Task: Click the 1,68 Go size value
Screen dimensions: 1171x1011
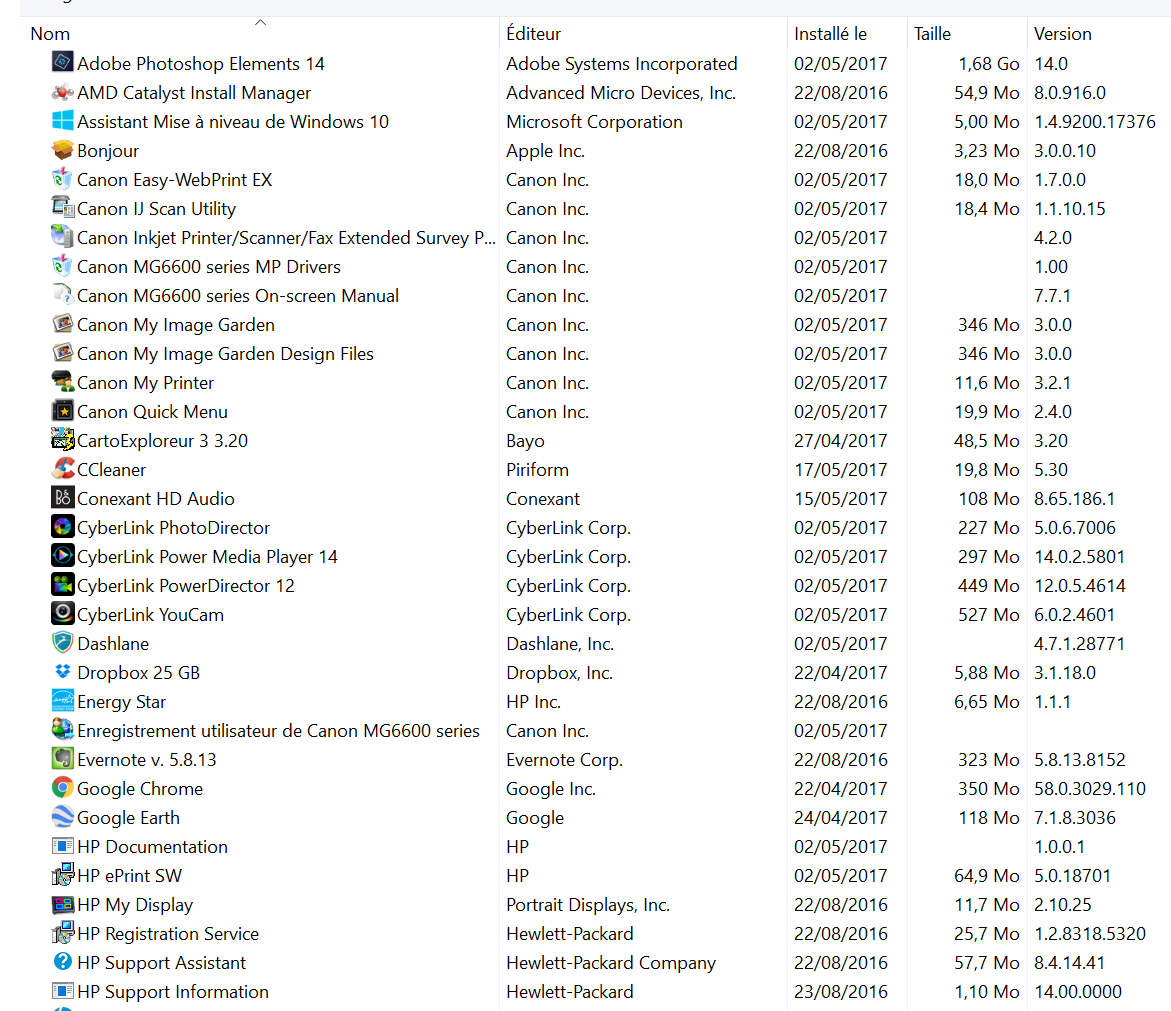Action: coord(989,63)
